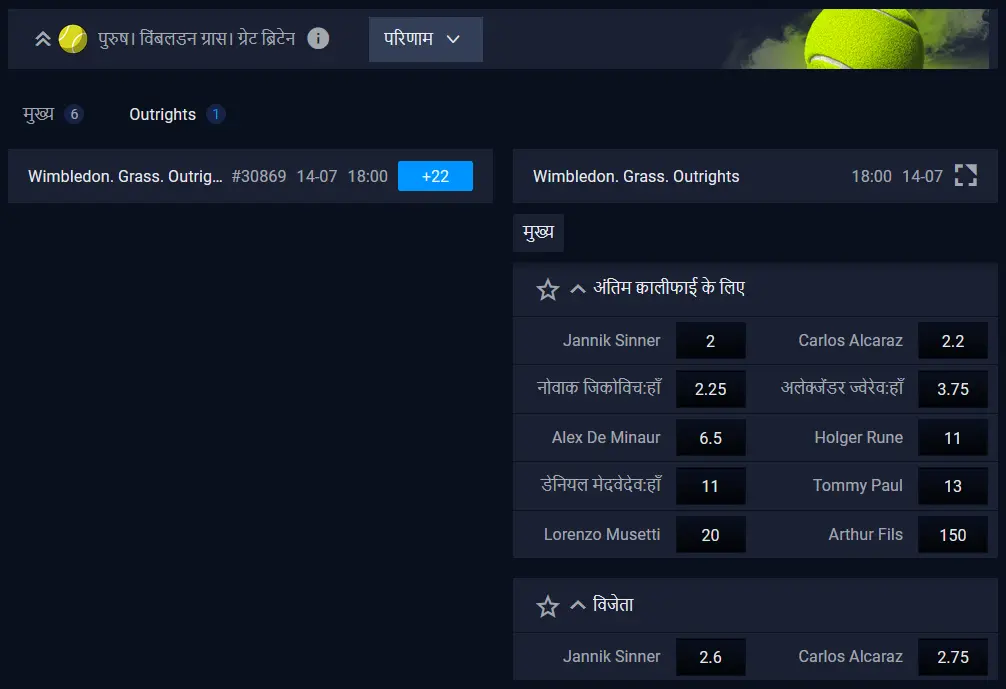
Task: Open the Wimbledon Grass Outrights event row
Action: [250, 176]
